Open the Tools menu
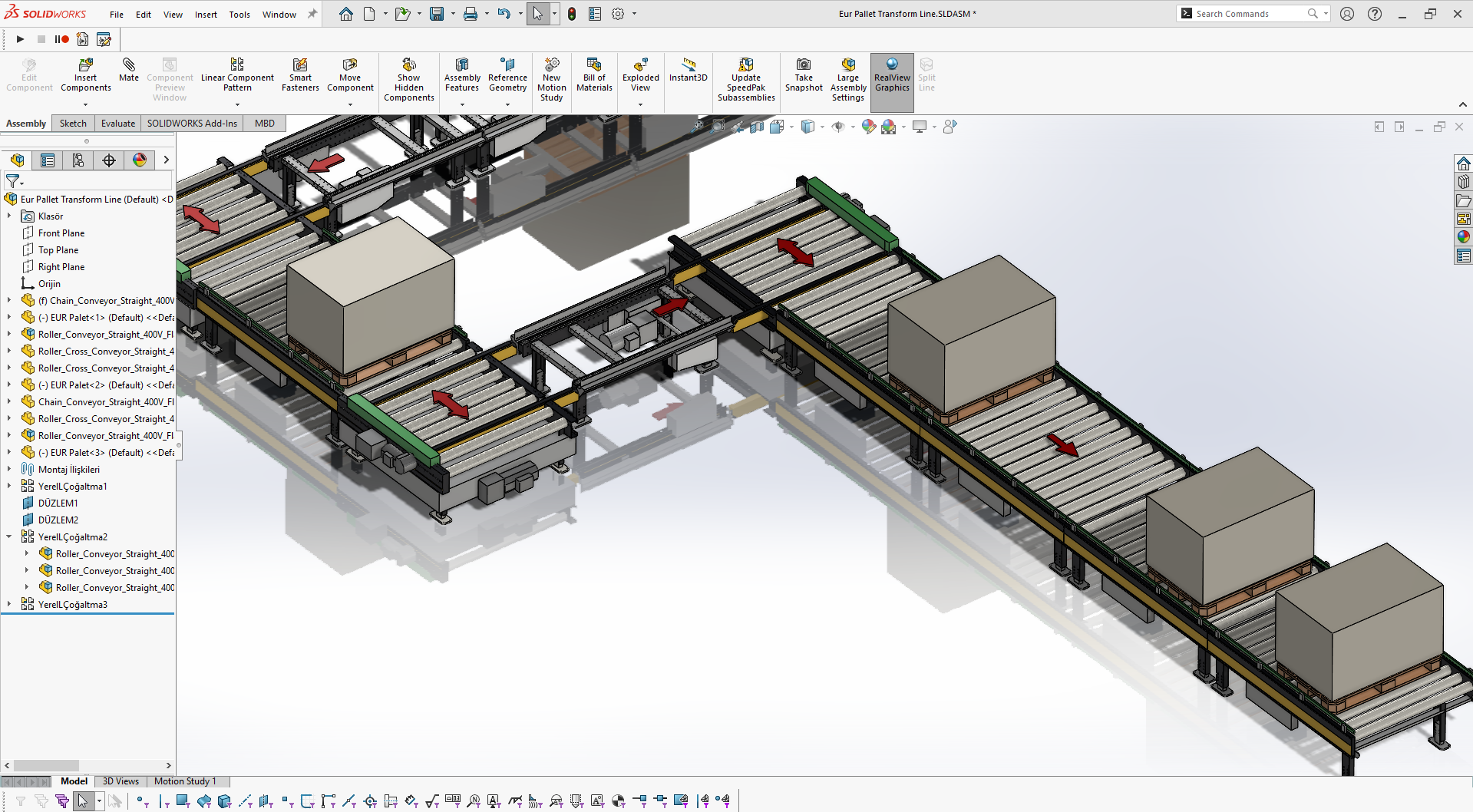This screenshot has height=812, width=1473. (x=239, y=15)
